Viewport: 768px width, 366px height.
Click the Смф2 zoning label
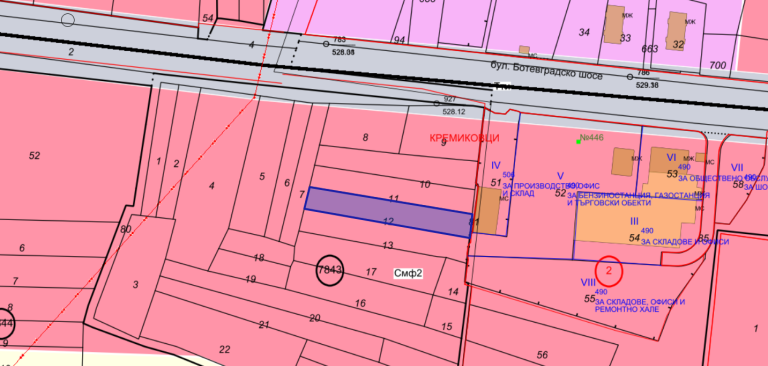(x=408, y=273)
